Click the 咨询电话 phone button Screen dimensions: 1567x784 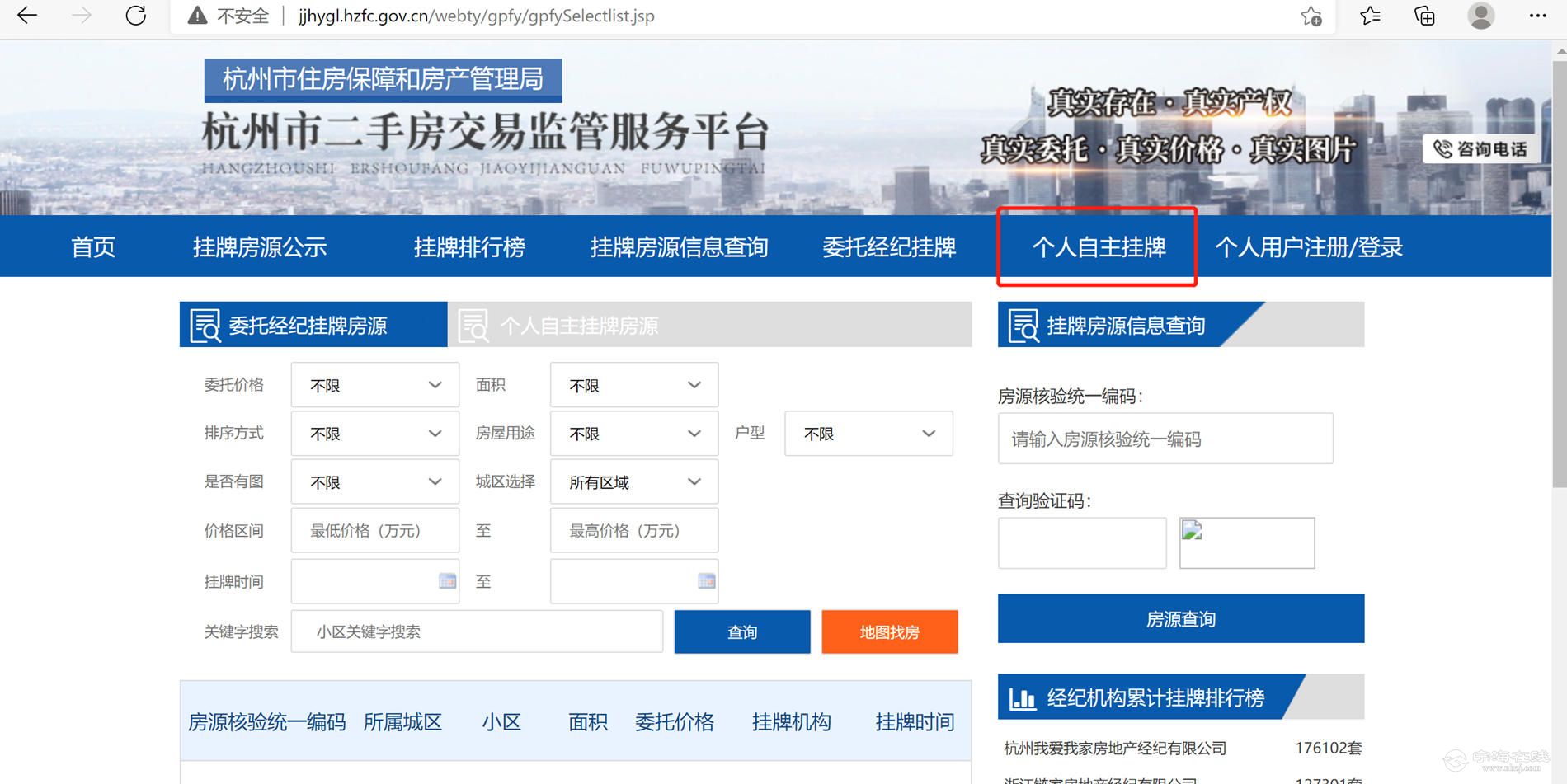[x=1480, y=149]
